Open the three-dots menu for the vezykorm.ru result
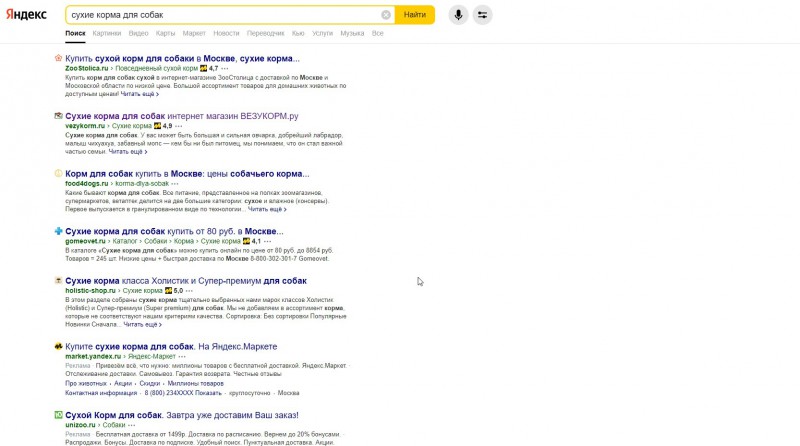The height and width of the screenshot is (446, 800). pyautogui.click(x=179, y=126)
